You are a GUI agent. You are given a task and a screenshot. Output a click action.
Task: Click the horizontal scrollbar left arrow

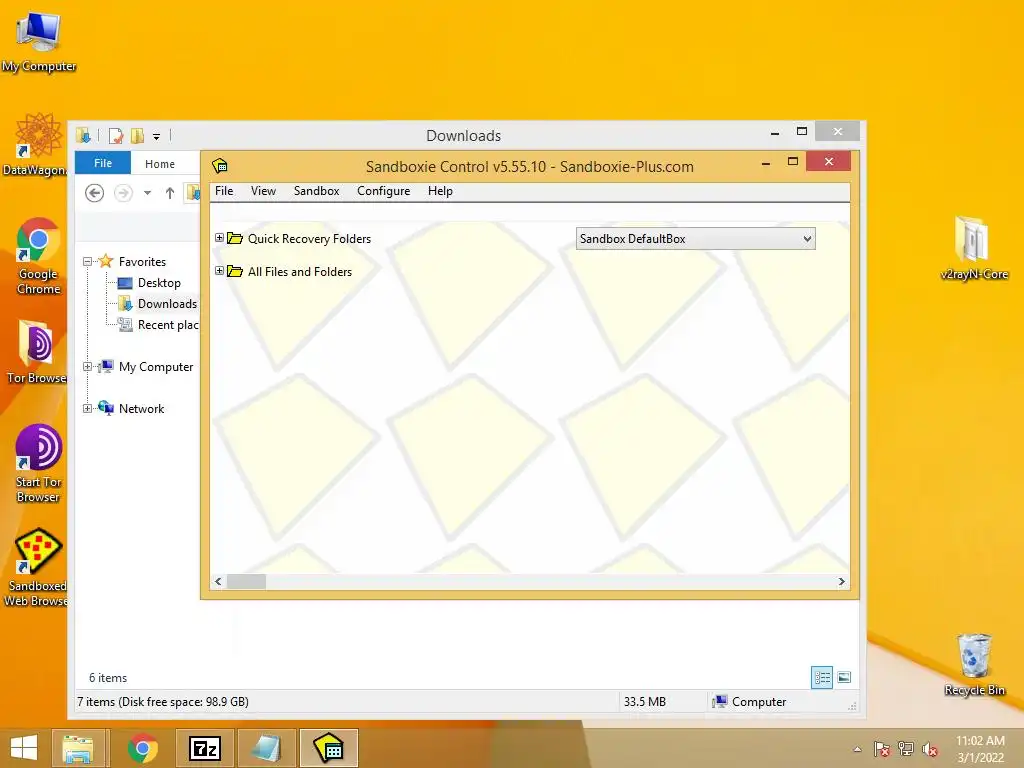(x=218, y=581)
